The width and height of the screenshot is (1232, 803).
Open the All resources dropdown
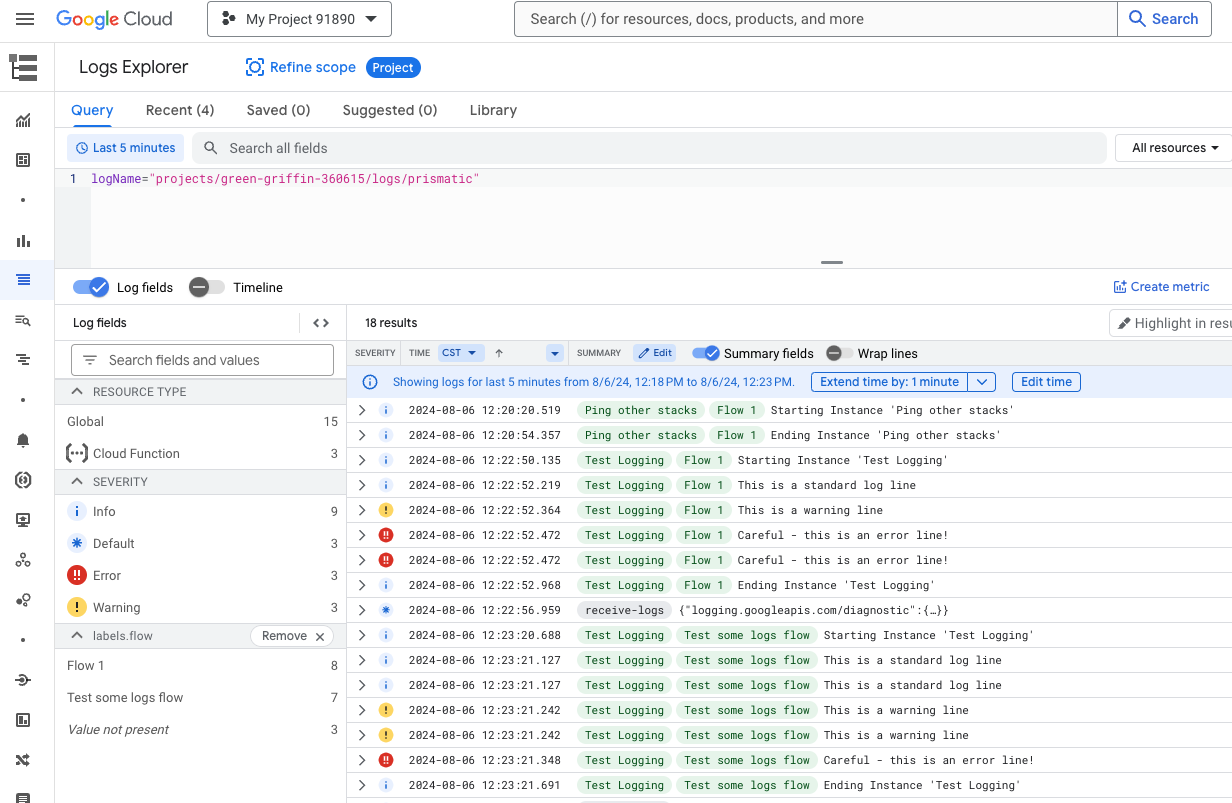click(1174, 148)
